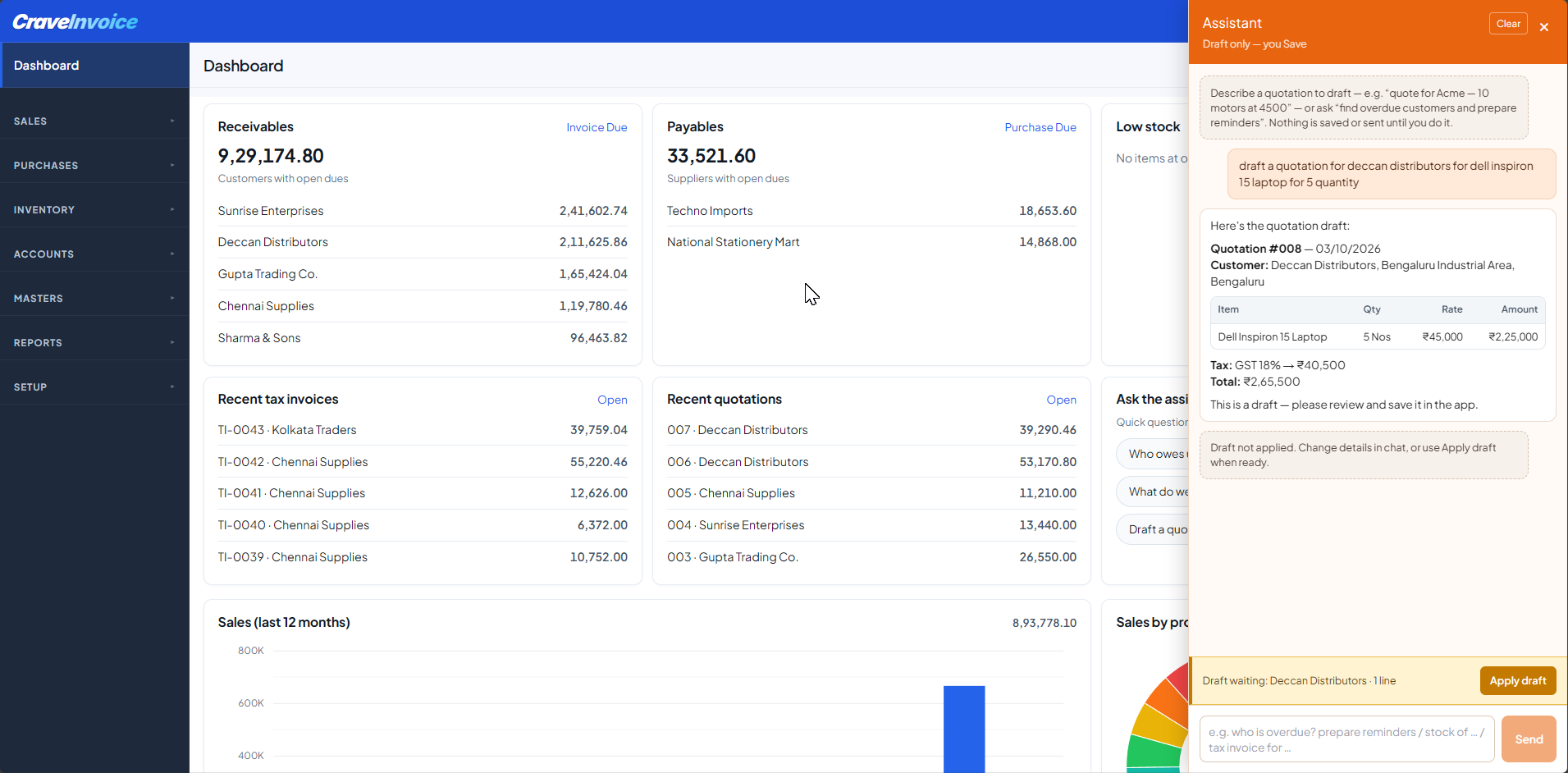
Task: Click the 'Who owes' quick question chip
Action: coord(1153,454)
